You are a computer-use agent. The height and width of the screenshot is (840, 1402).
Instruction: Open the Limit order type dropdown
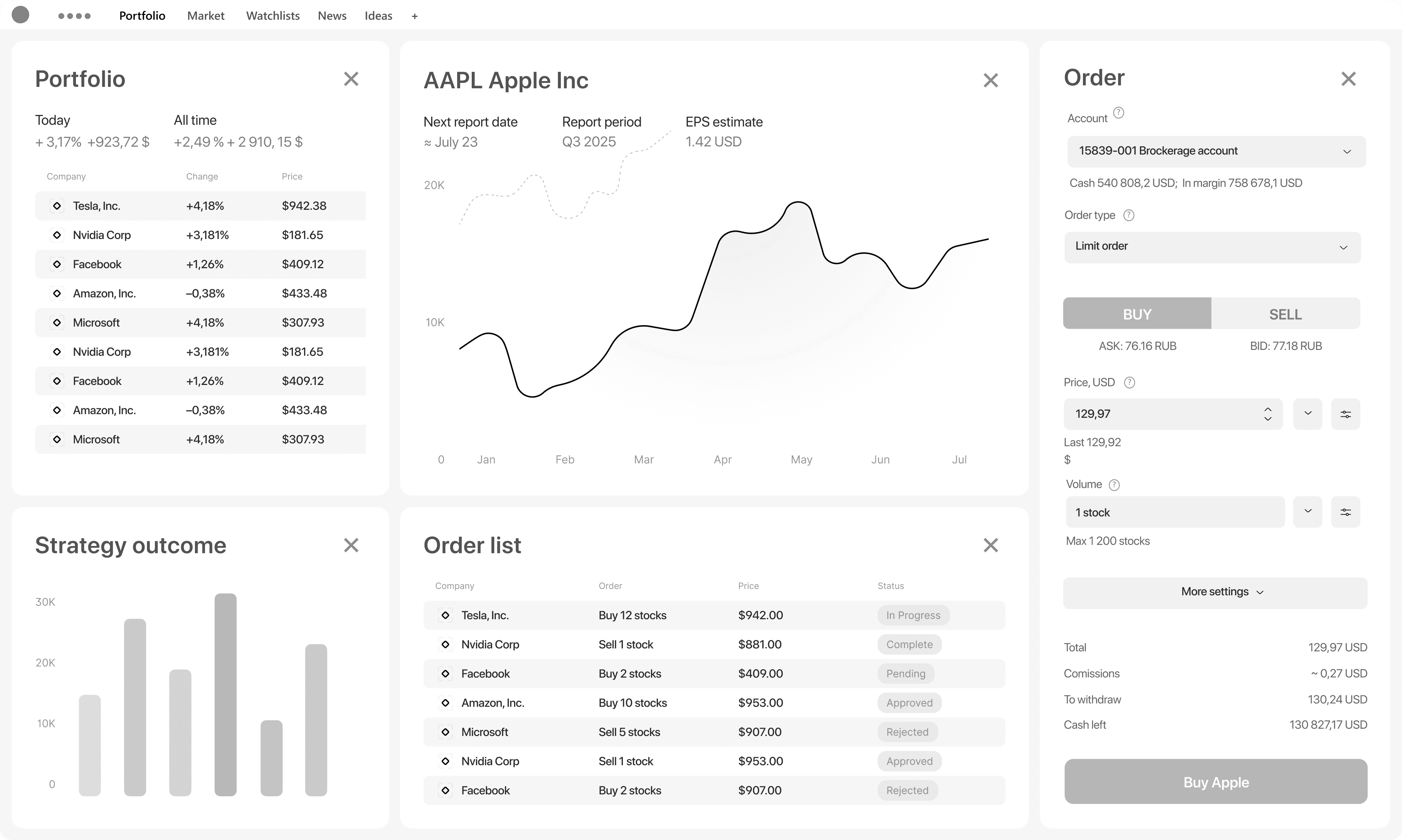pyautogui.click(x=1212, y=247)
